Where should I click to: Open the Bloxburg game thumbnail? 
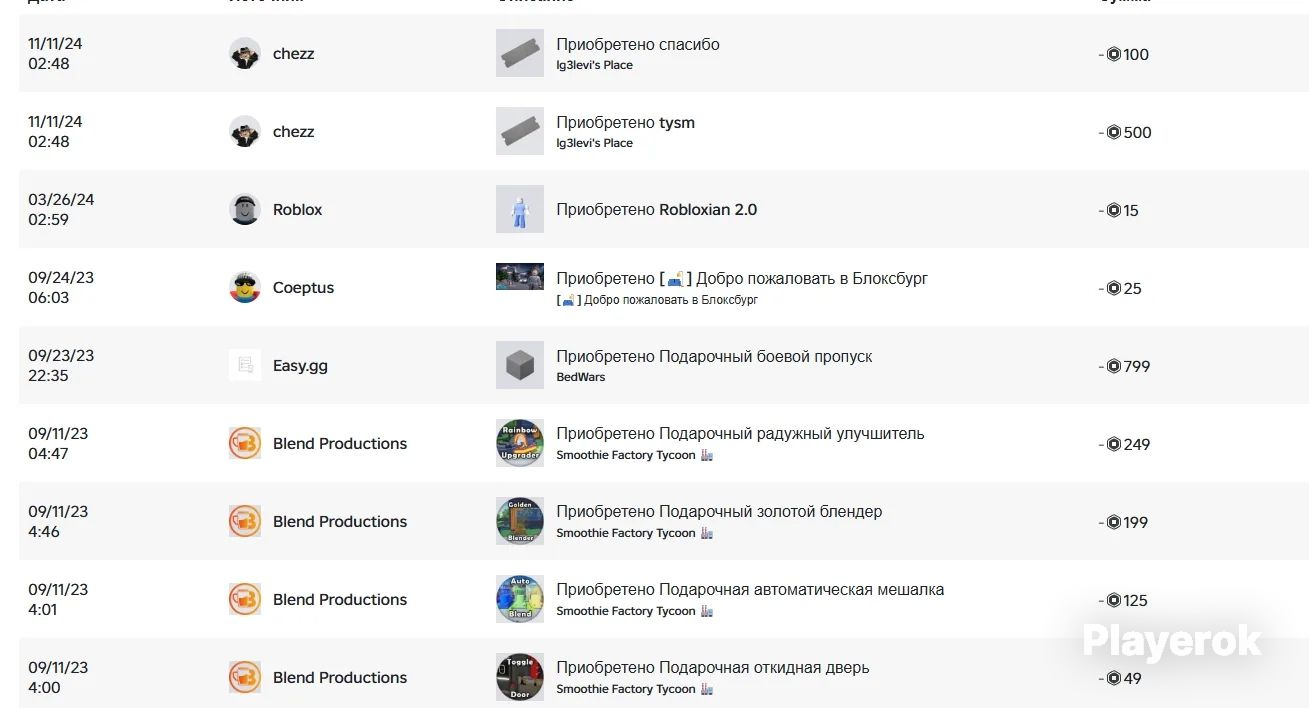click(x=520, y=277)
